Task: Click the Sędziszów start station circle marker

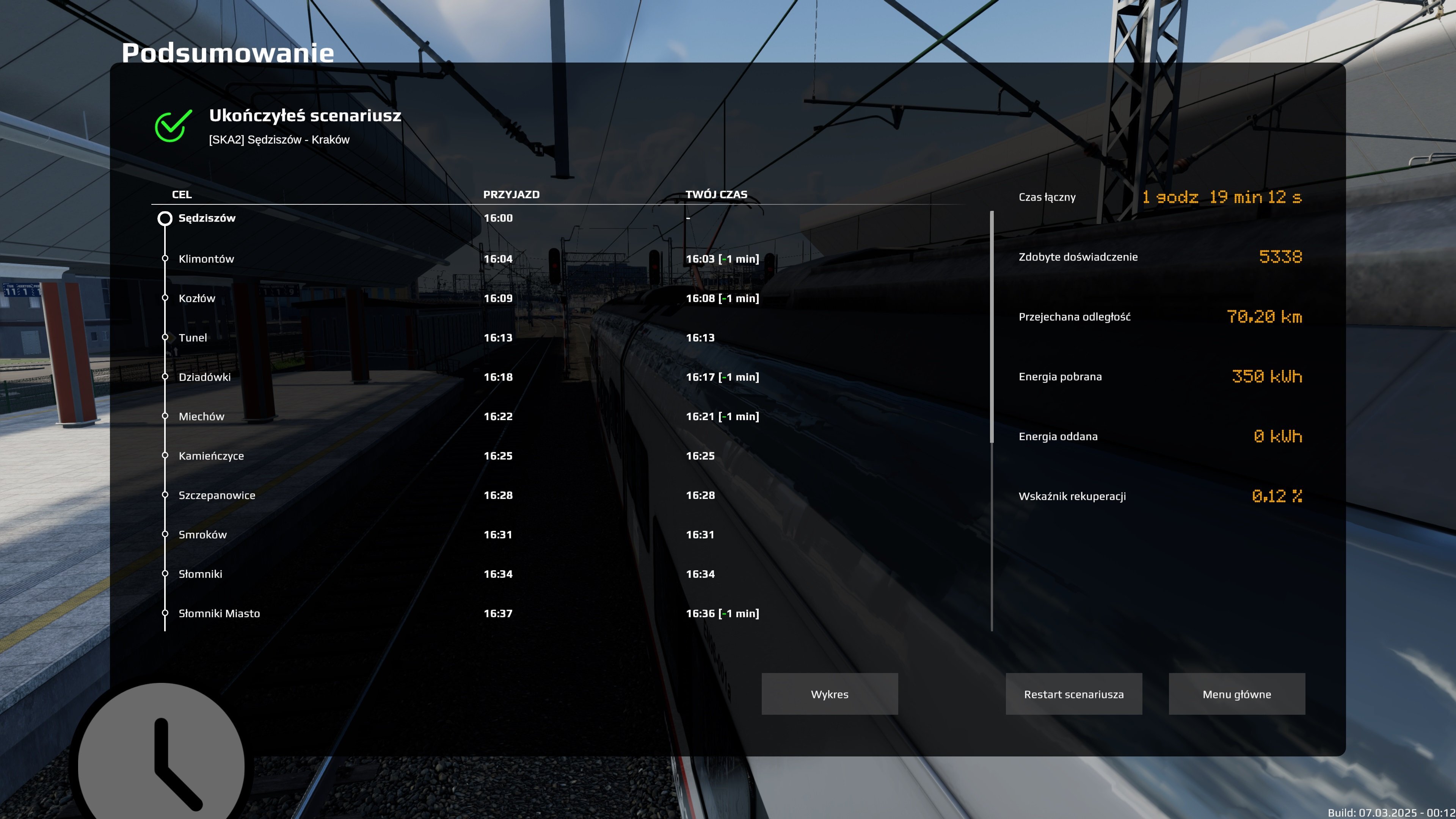Action: [x=165, y=218]
